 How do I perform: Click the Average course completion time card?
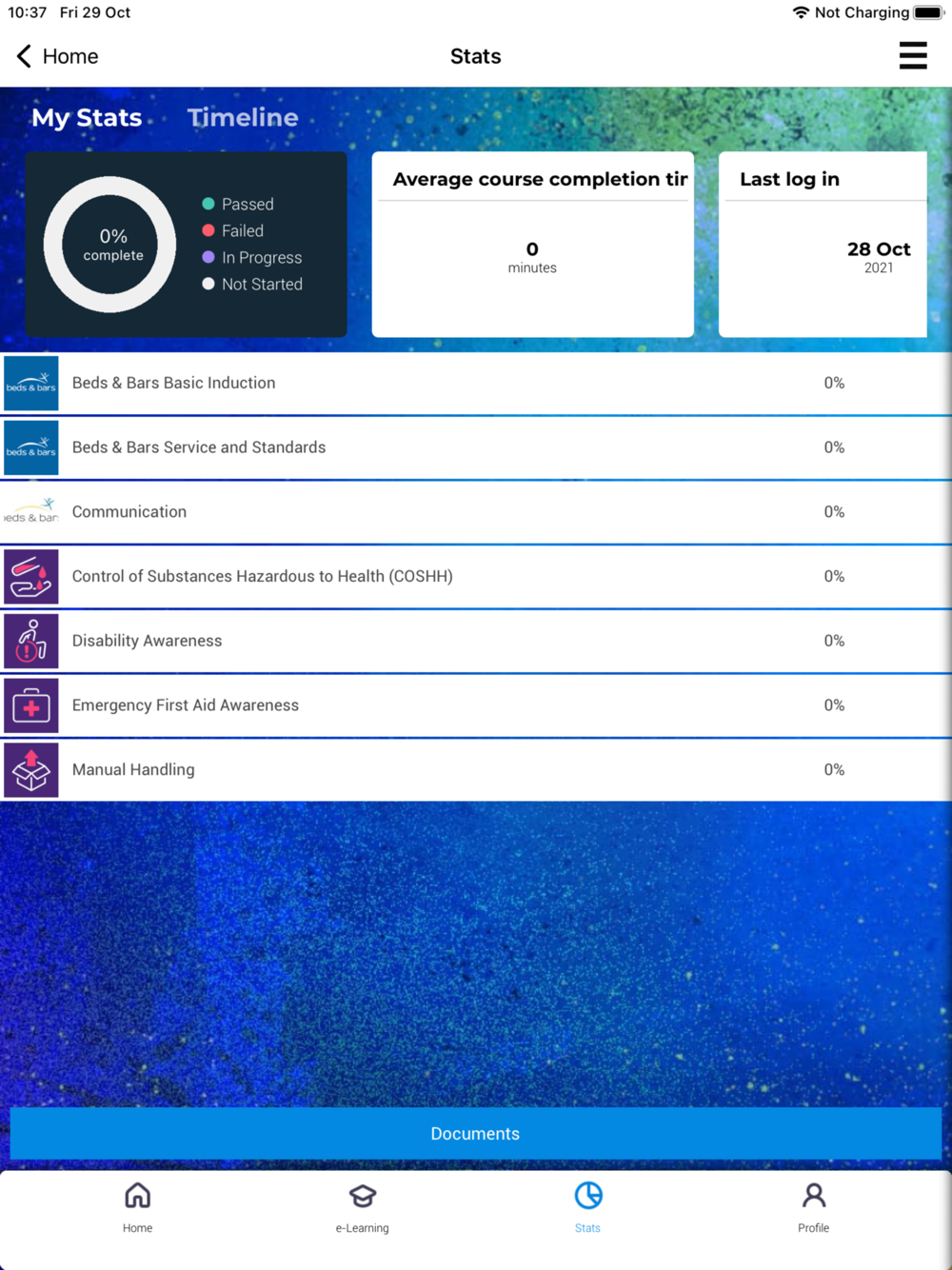(x=533, y=245)
